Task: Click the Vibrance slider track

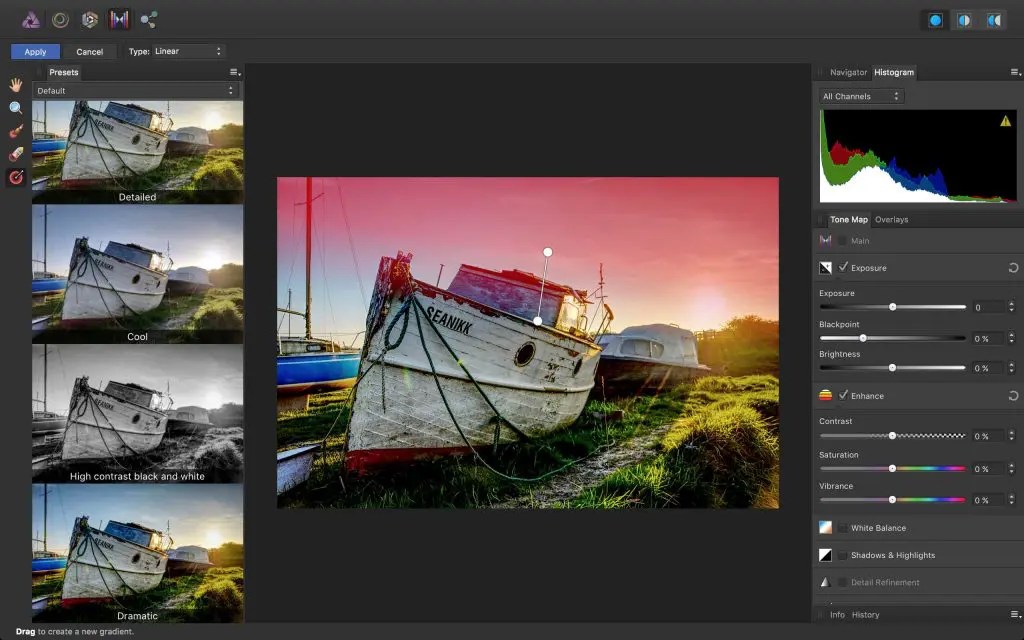Action: pos(892,500)
